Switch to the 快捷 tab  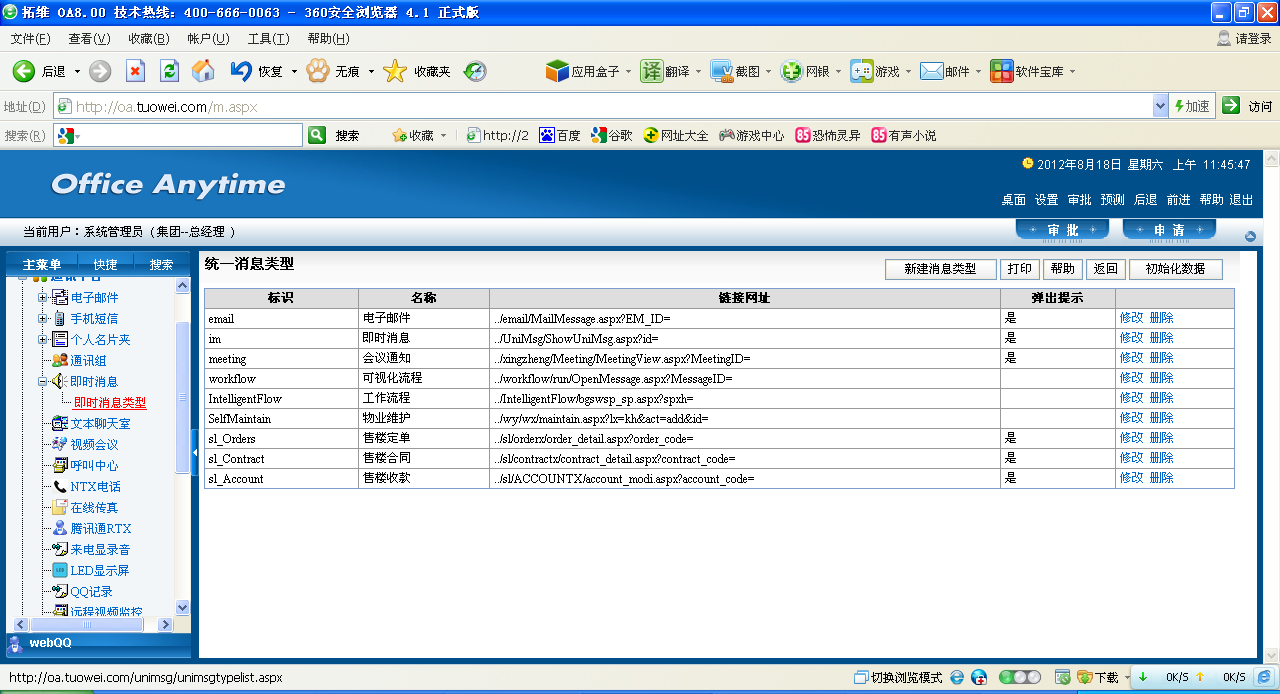point(105,264)
